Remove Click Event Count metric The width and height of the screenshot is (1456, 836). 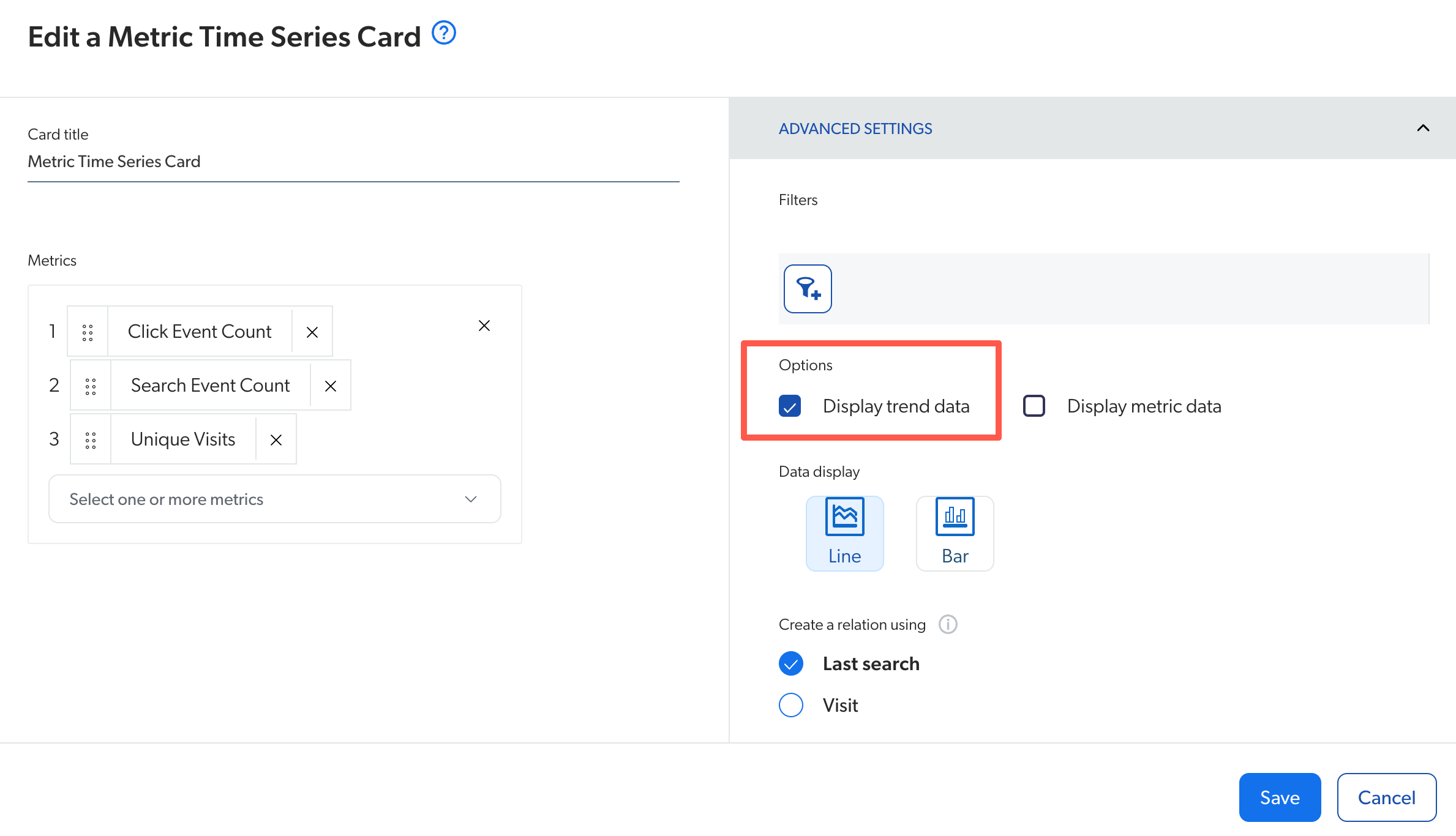pos(311,332)
